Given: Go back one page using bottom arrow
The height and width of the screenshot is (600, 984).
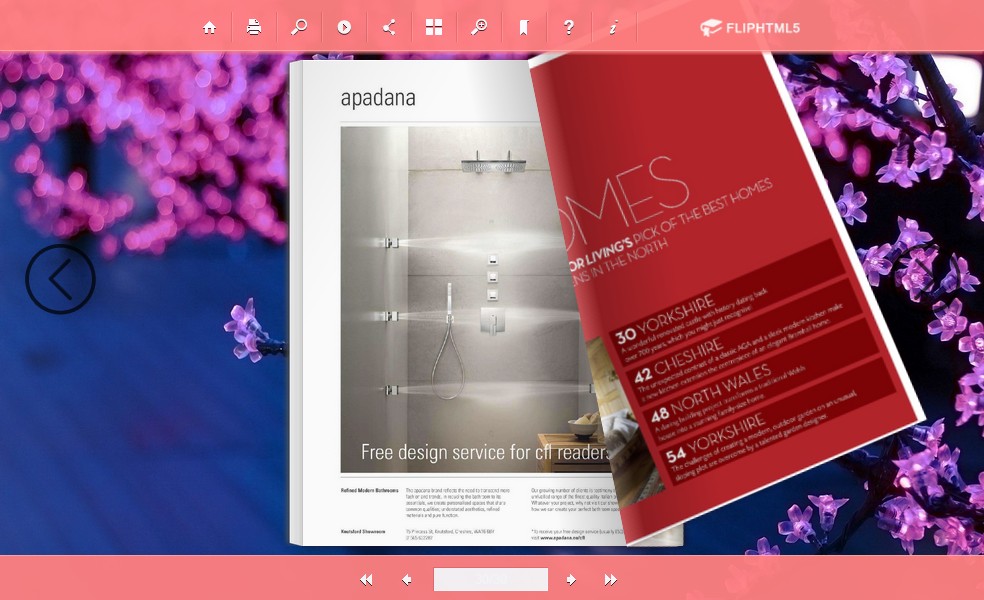Looking at the screenshot, I should pyautogui.click(x=407, y=580).
